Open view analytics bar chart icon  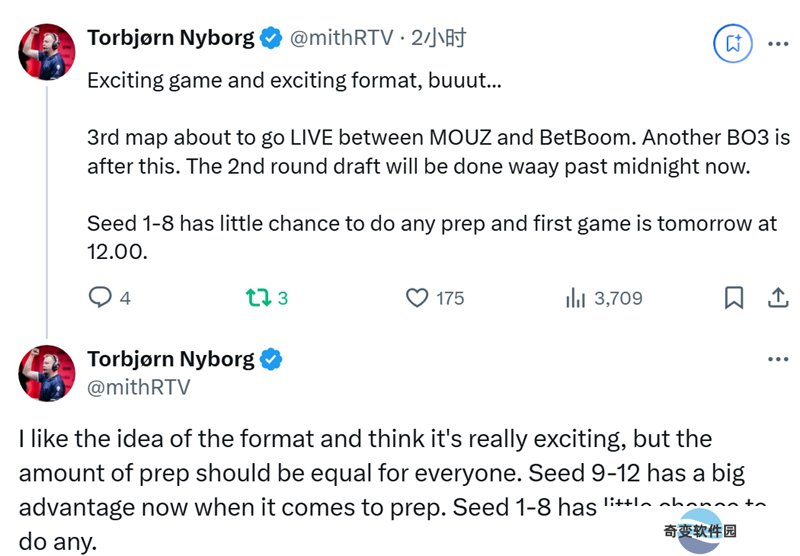(x=575, y=298)
